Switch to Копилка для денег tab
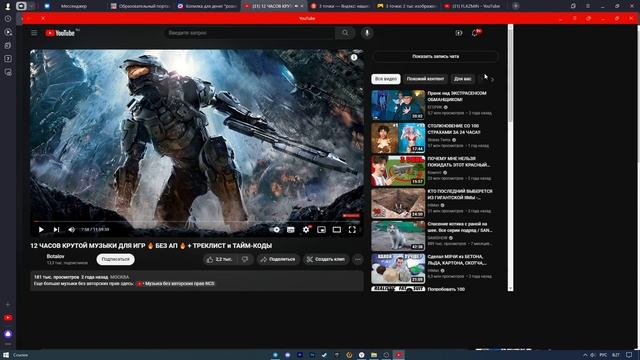Image resolution: width=640 pixels, height=360 pixels. 207,6
